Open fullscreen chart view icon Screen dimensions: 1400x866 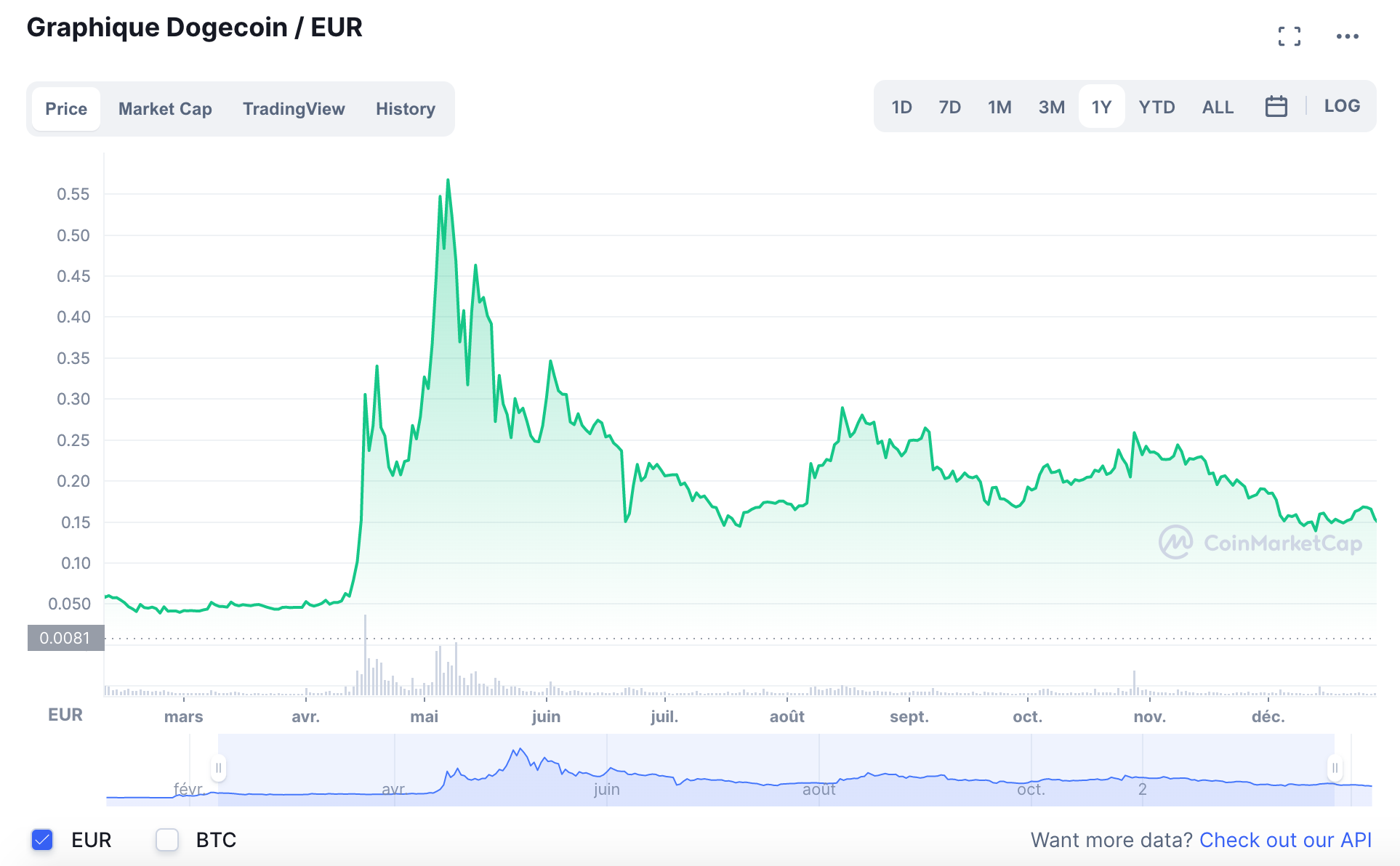[1290, 36]
